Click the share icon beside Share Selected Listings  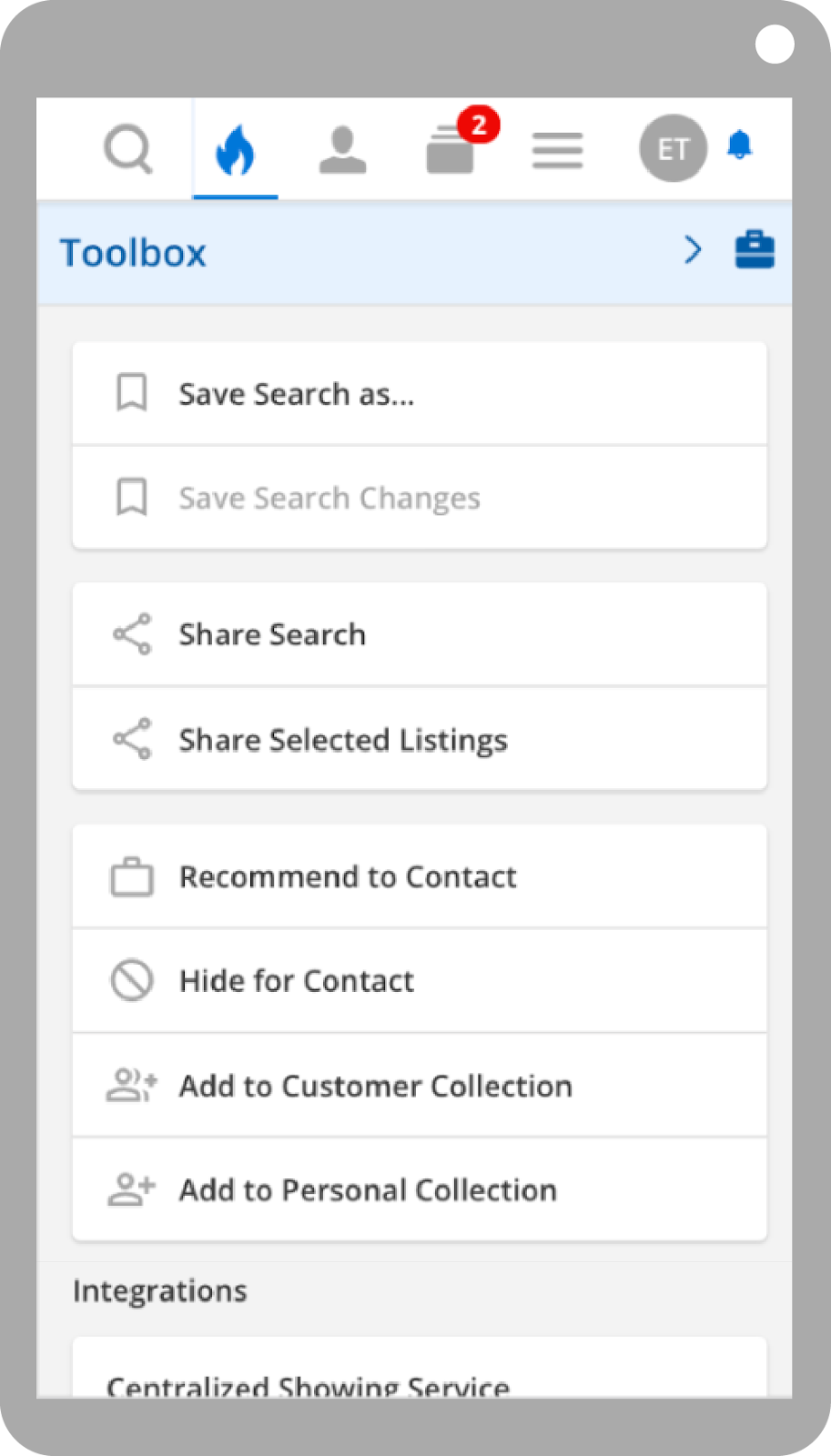132,739
